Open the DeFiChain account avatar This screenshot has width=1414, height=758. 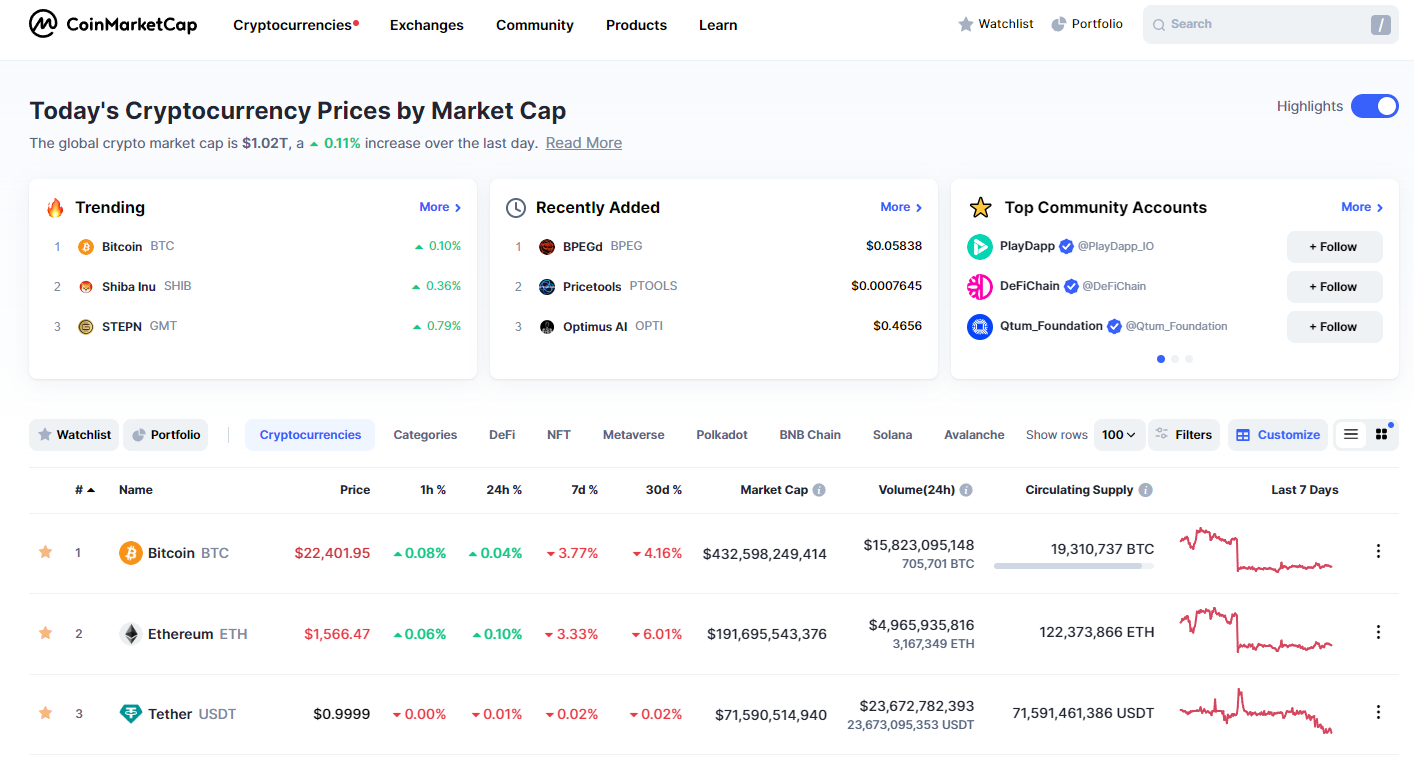[x=980, y=287]
